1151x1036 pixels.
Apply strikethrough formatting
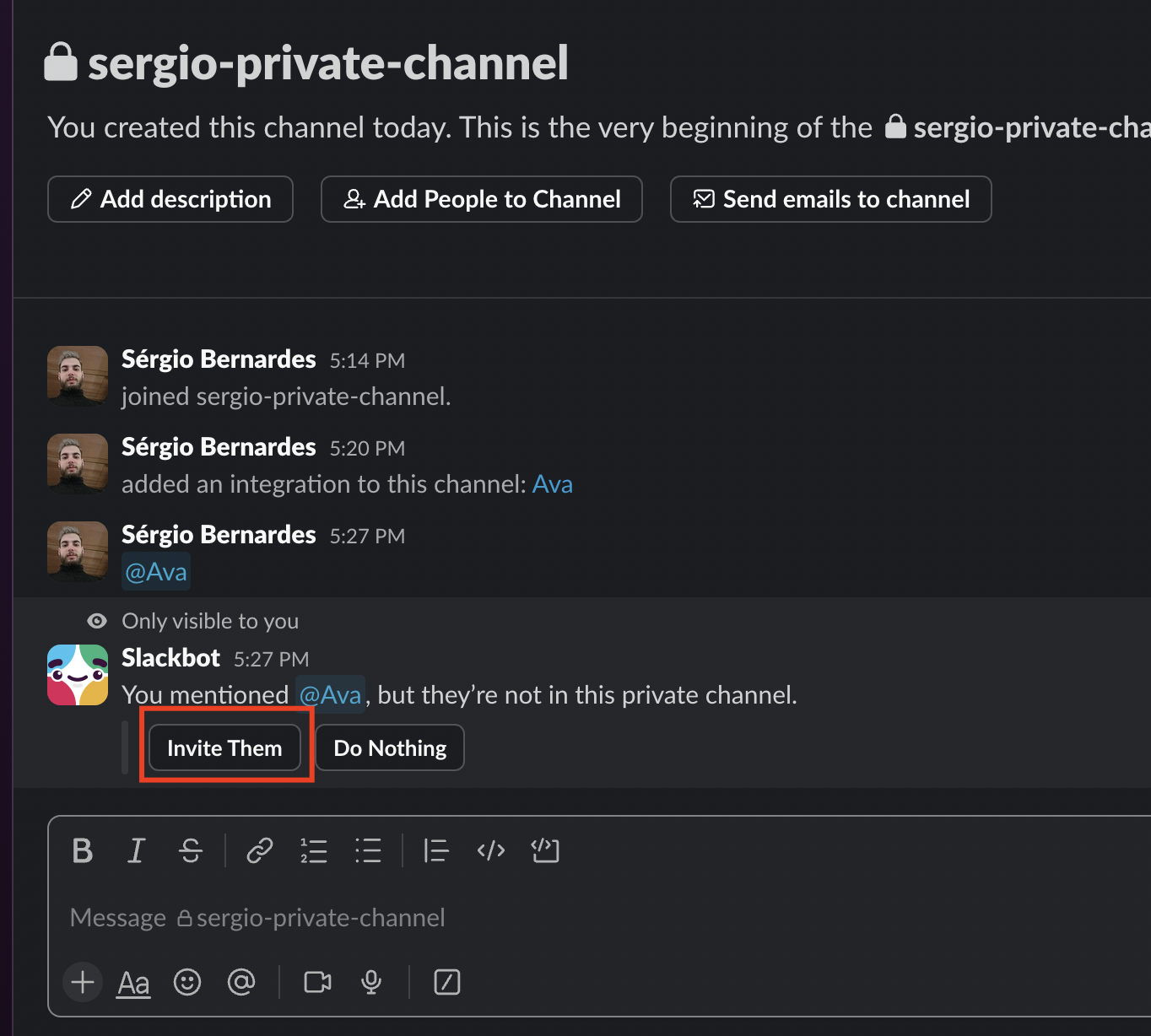pyautogui.click(x=191, y=850)
